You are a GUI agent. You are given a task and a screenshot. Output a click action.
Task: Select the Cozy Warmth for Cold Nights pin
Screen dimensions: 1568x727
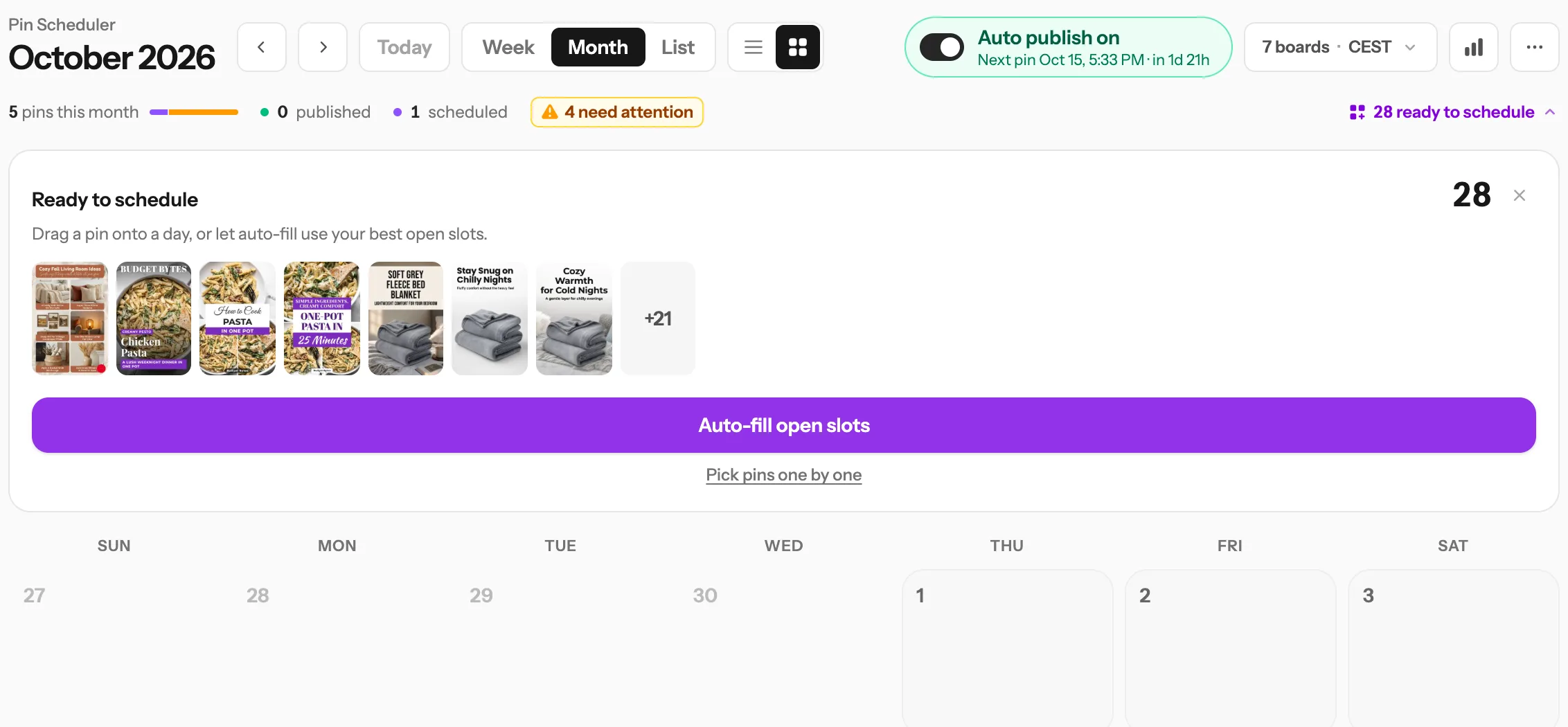coord(574,318)
